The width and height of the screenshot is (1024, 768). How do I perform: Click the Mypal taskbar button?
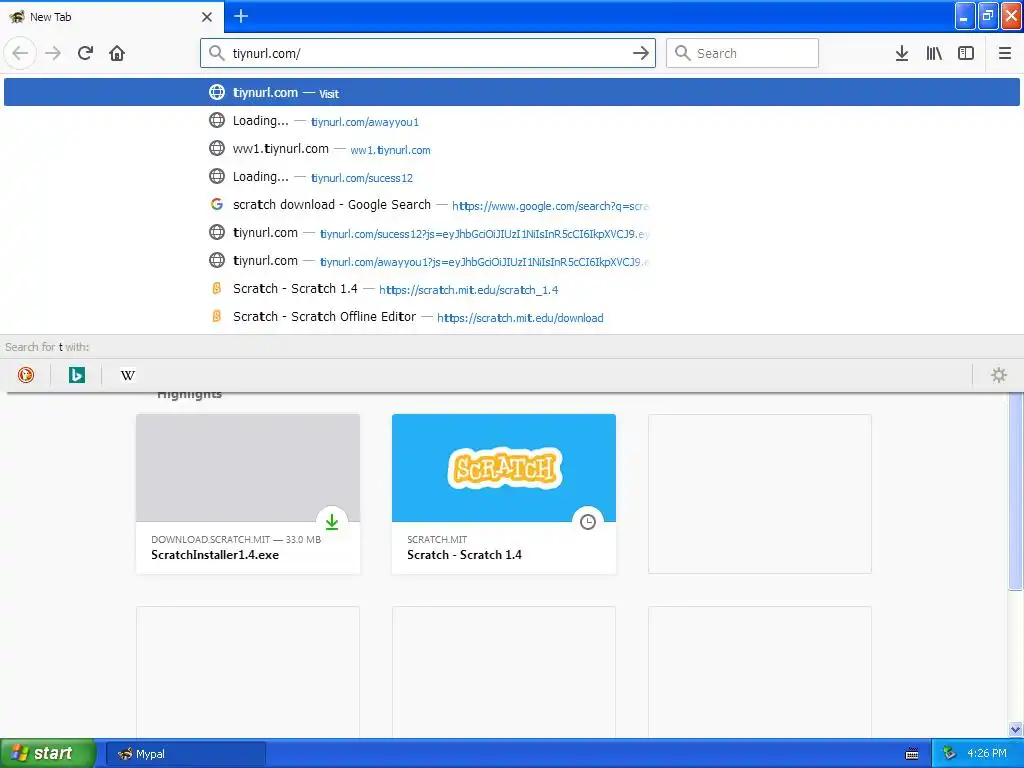pyautogui.click(x=186, y=754)
